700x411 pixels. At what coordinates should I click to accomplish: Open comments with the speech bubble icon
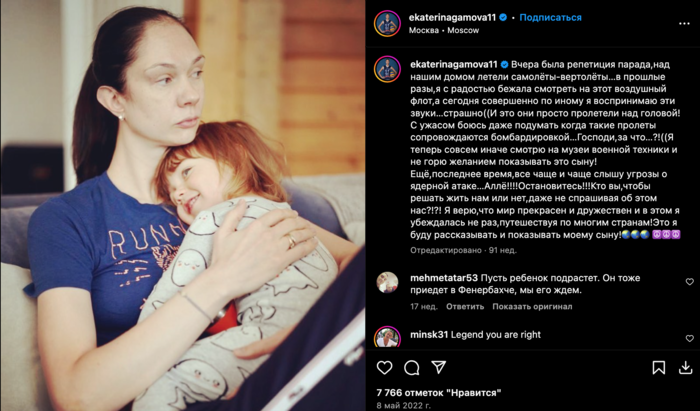pos(412,368)
